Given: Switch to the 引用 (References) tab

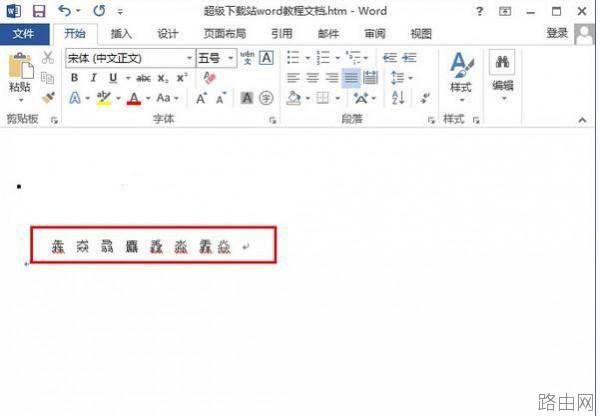Looking at the screenshot, I should point(282,34).
